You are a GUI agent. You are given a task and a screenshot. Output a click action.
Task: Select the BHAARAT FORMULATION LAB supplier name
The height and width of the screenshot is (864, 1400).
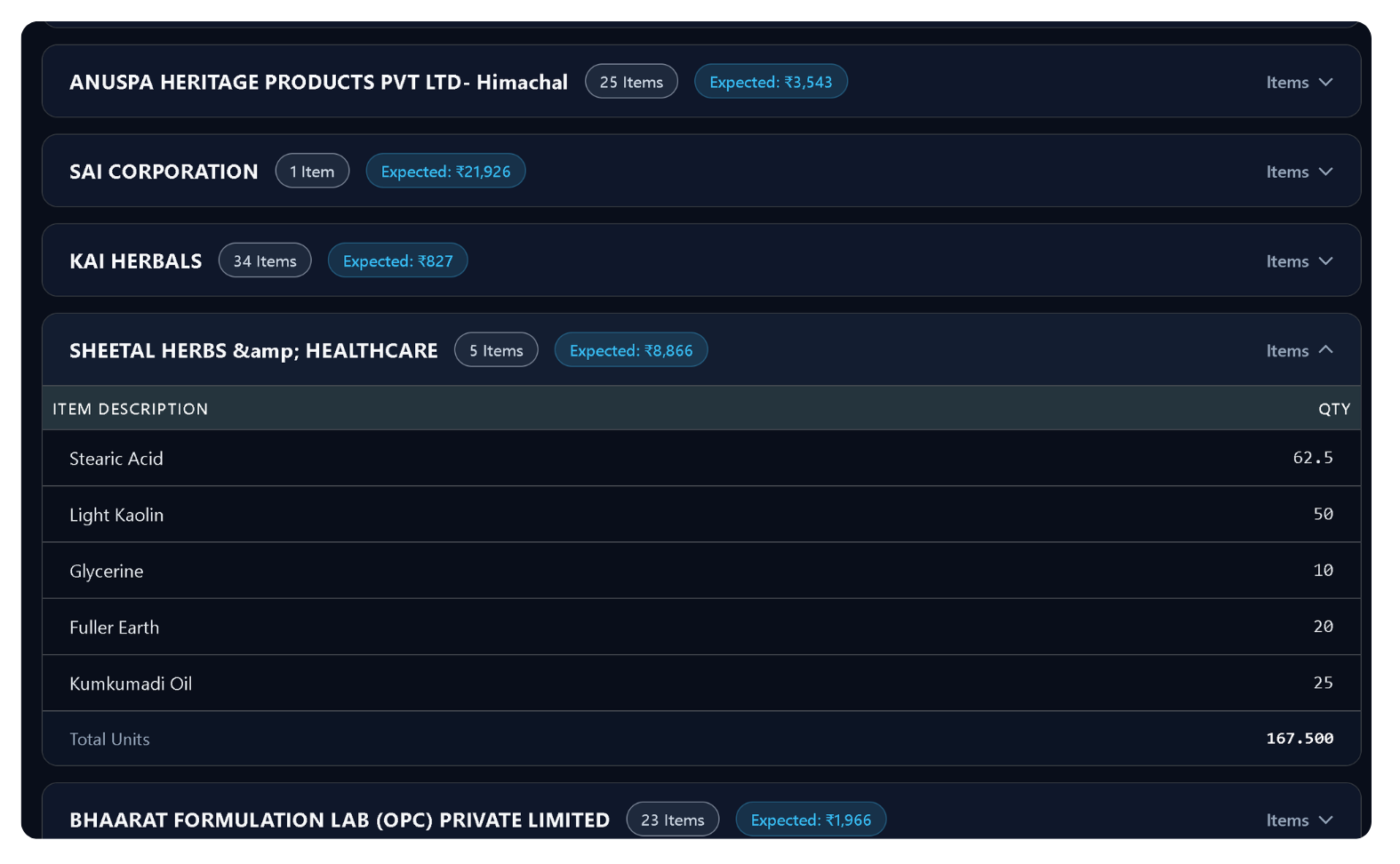click(x=340, y=820)
